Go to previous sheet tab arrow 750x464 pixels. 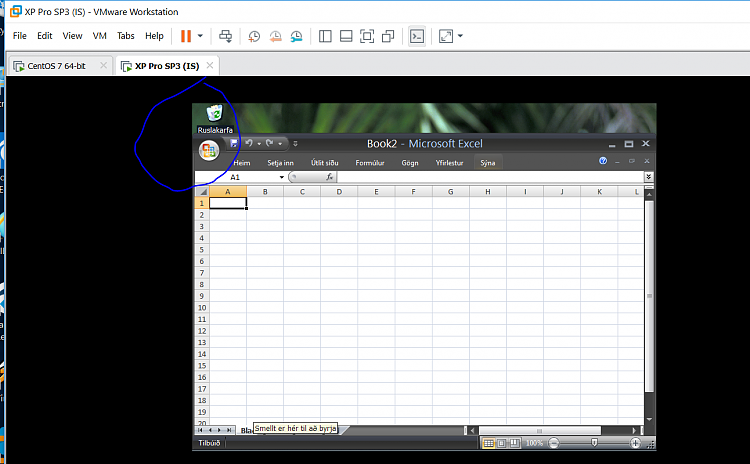pyautogui.click(x=210, y=430)
